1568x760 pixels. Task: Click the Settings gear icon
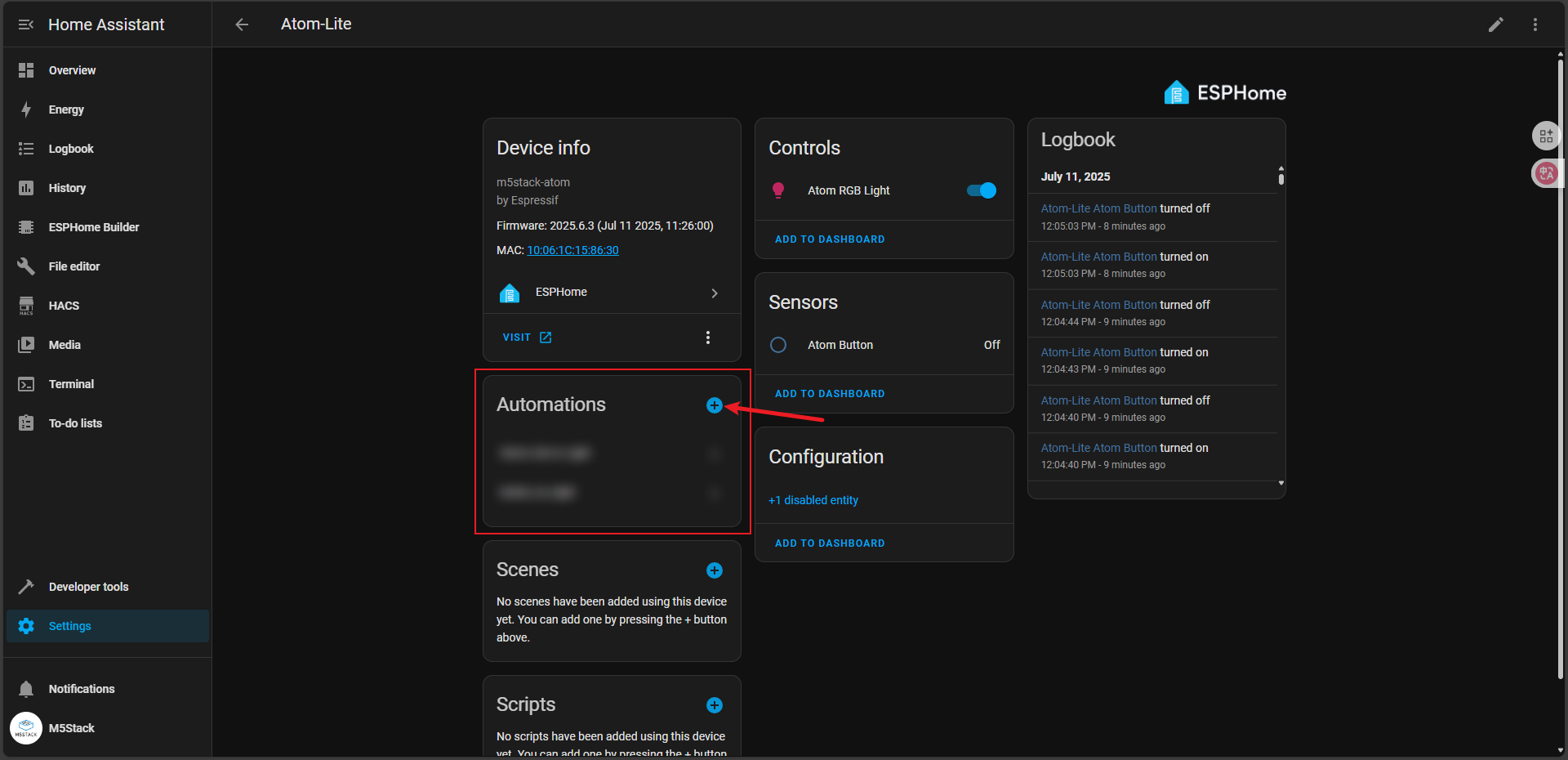click(x=26, y=626)
